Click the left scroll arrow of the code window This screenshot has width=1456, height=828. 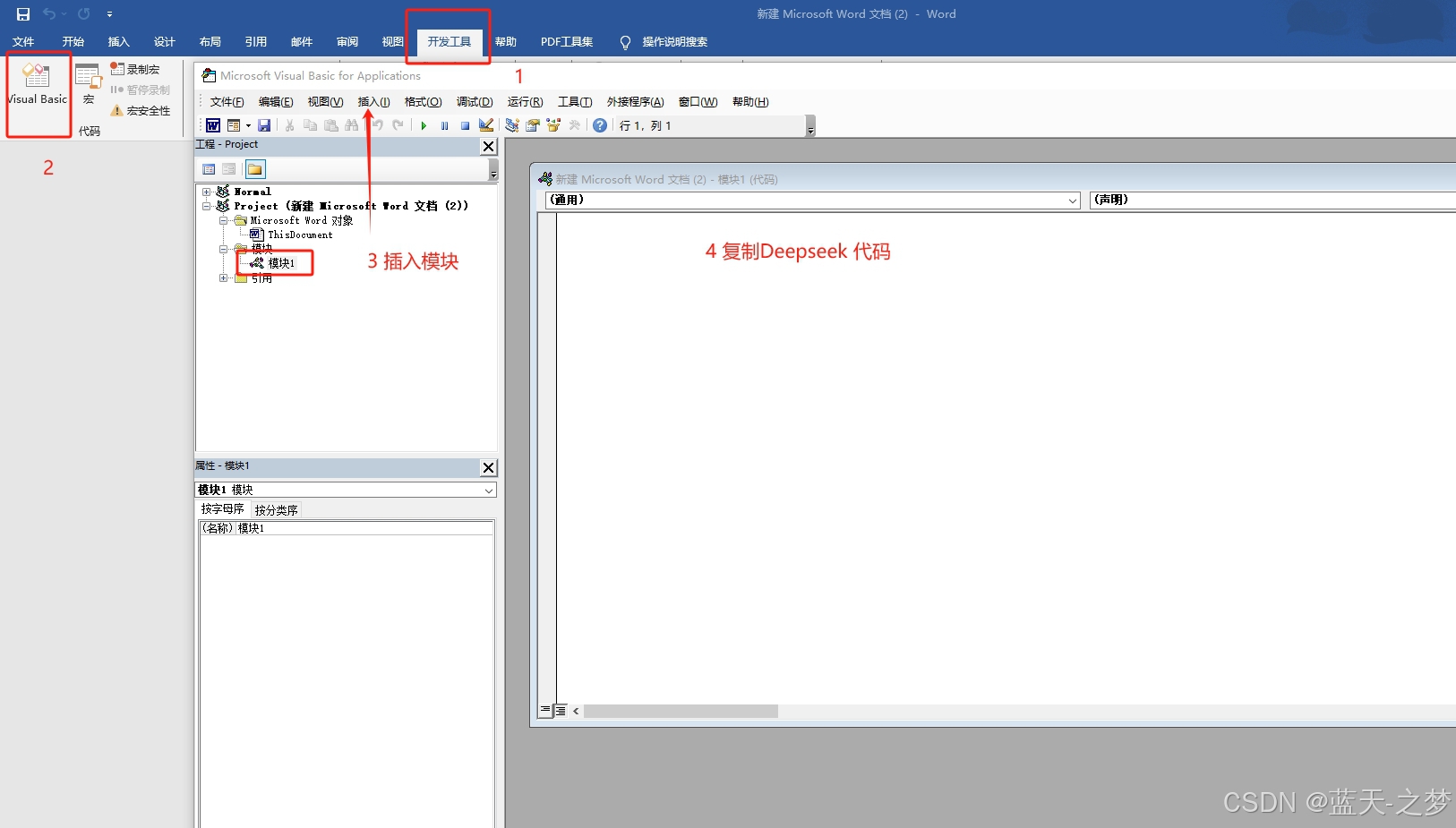click(x=576, y=711)
